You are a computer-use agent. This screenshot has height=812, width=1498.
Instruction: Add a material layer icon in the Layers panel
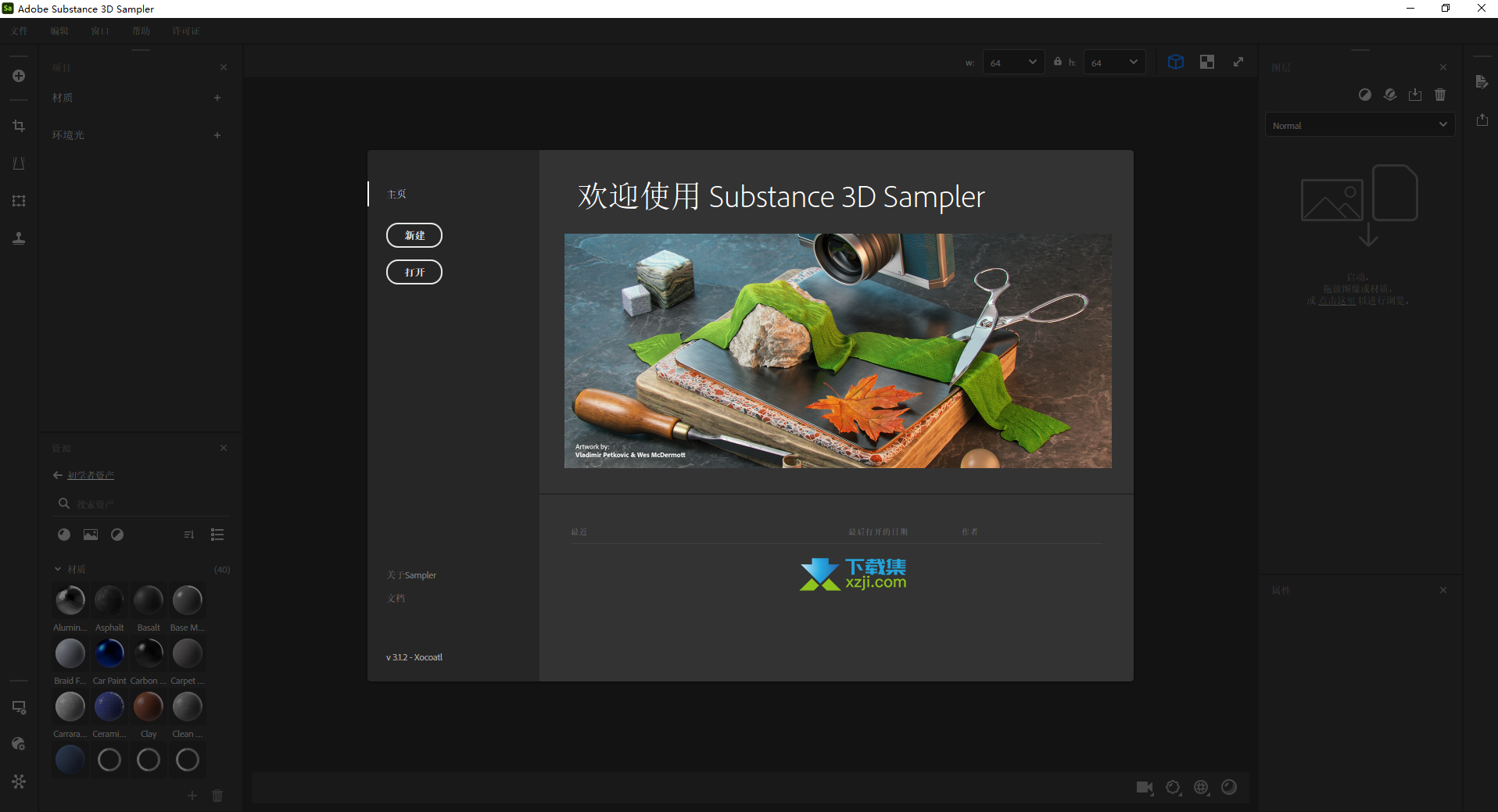tap(1390, 95)
